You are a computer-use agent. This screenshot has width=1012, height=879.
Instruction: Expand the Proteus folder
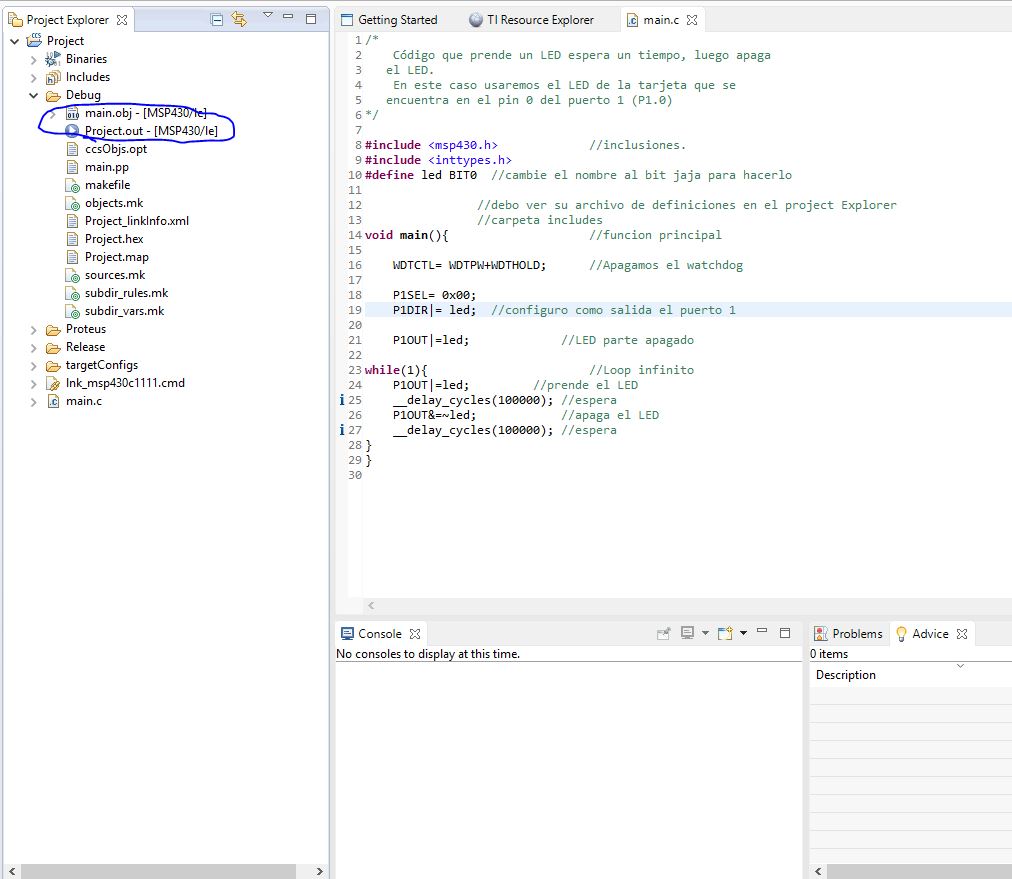pos(34,330)
